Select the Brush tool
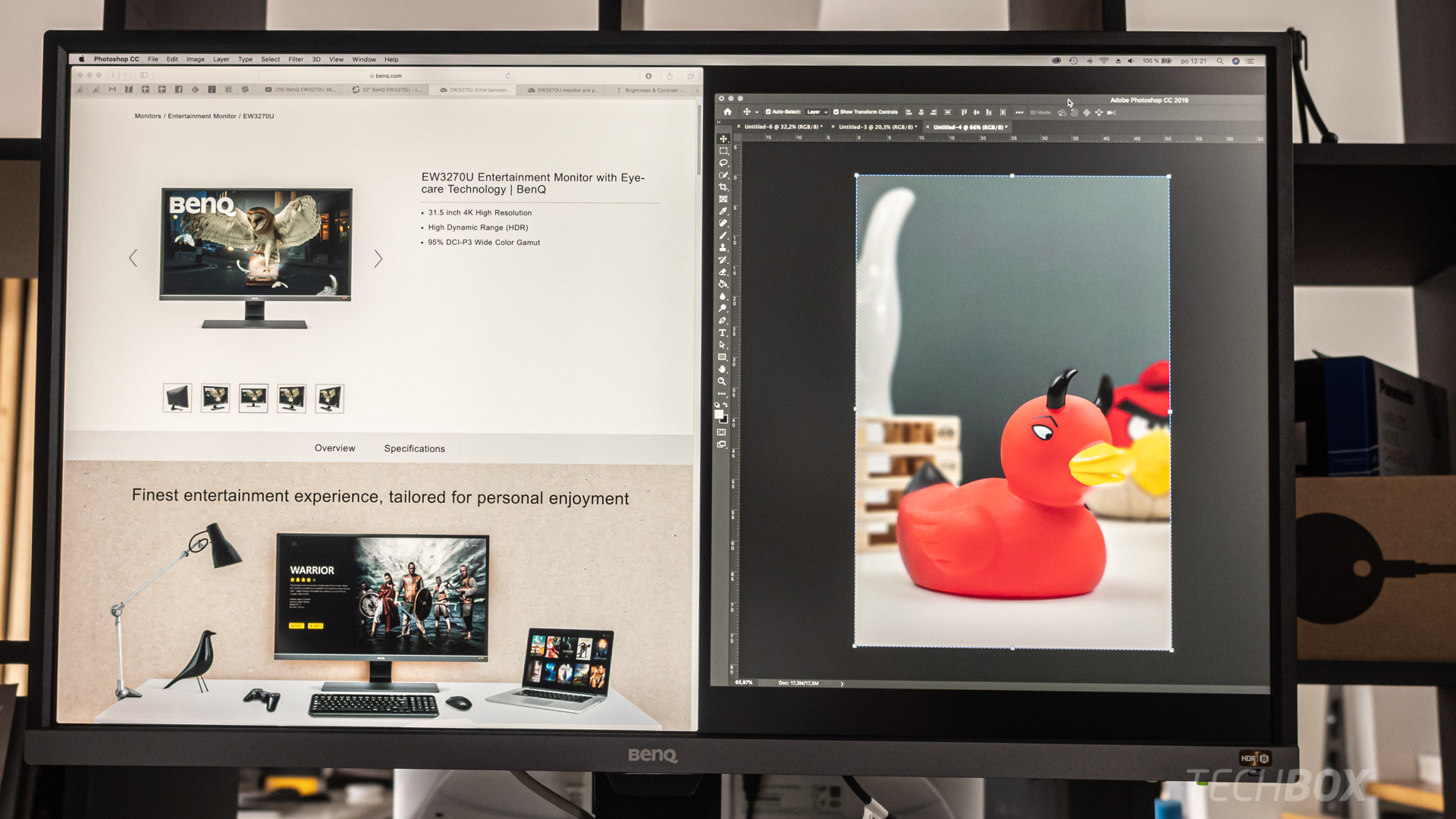This screenshot has width=1456, height=819. tap(723, 236)
